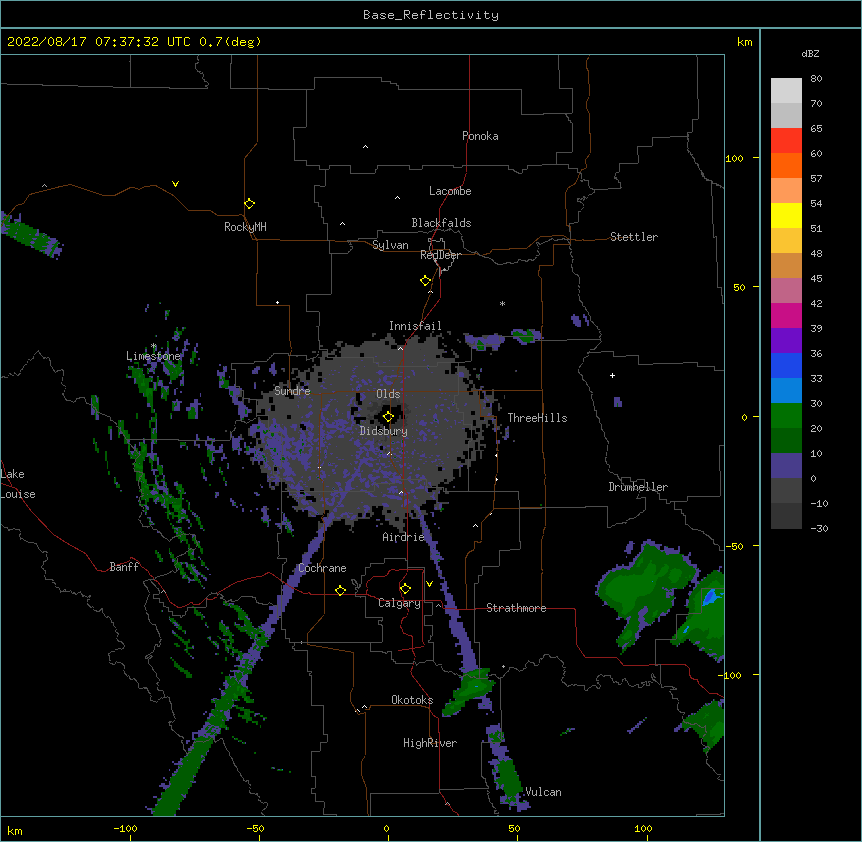
Task: Click the Ponoka city label
Action: (x=480, y=136)
